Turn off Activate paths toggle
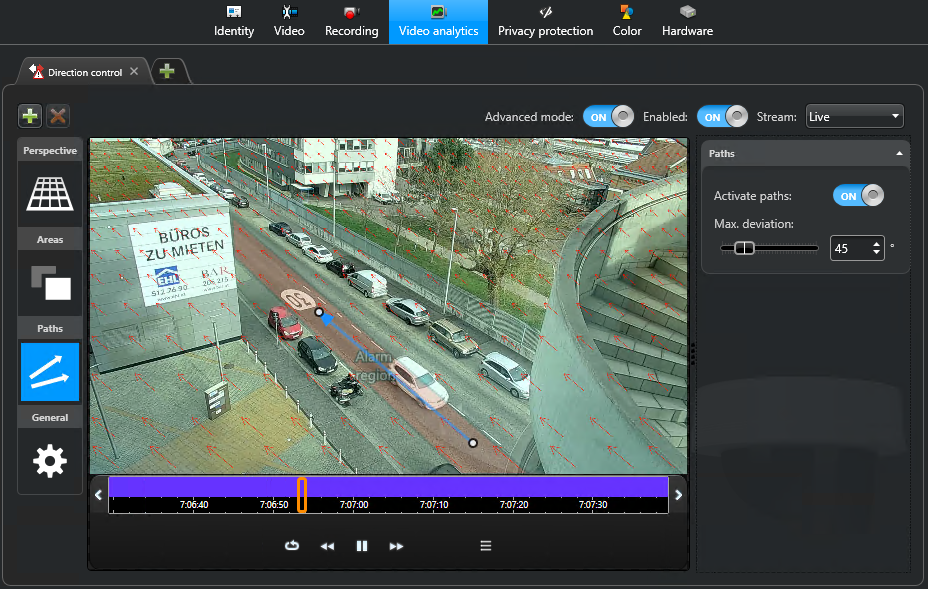Screen dimensions: 928x589 click(858, 196)
